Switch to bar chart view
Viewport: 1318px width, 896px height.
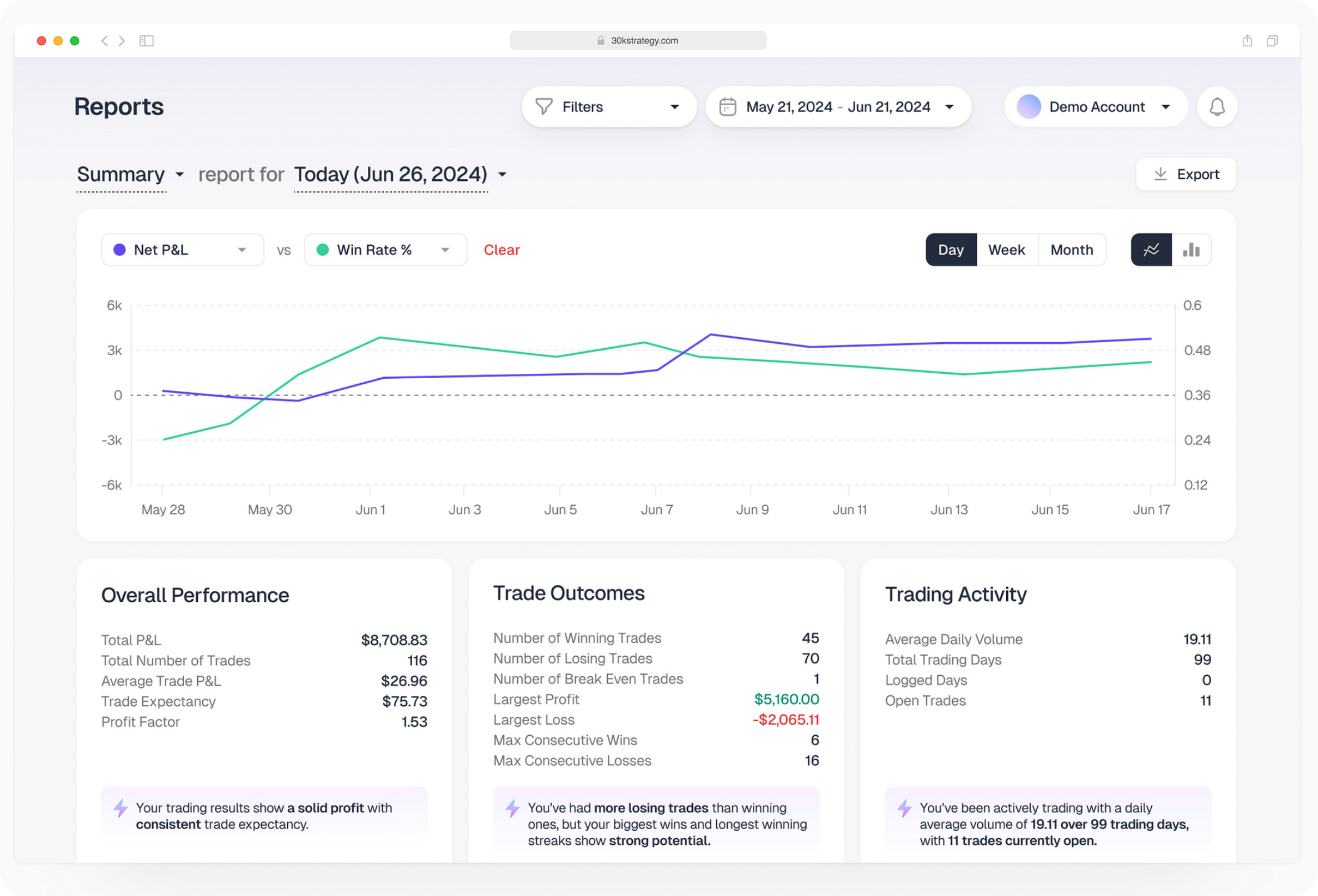coord(1191,250)
